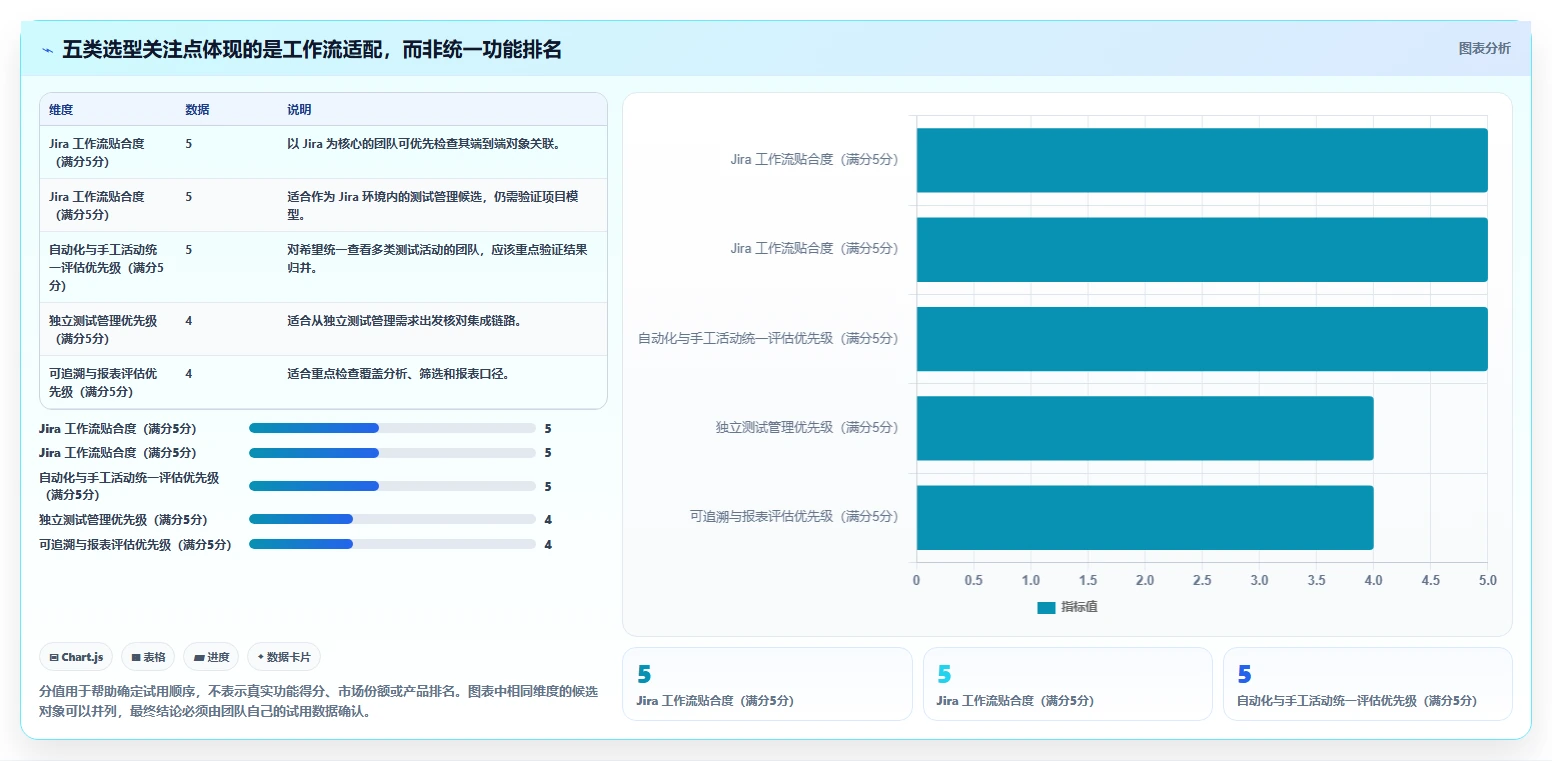Click the description mentioning 重点验证结果归并
Viewport: 1552px width, 761px height.
(x=437, y=258)
